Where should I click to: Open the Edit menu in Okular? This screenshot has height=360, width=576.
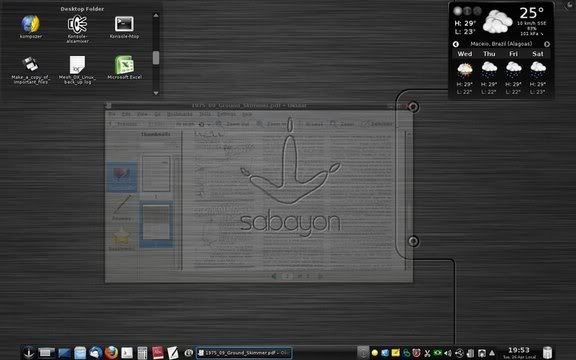point(126,114)
